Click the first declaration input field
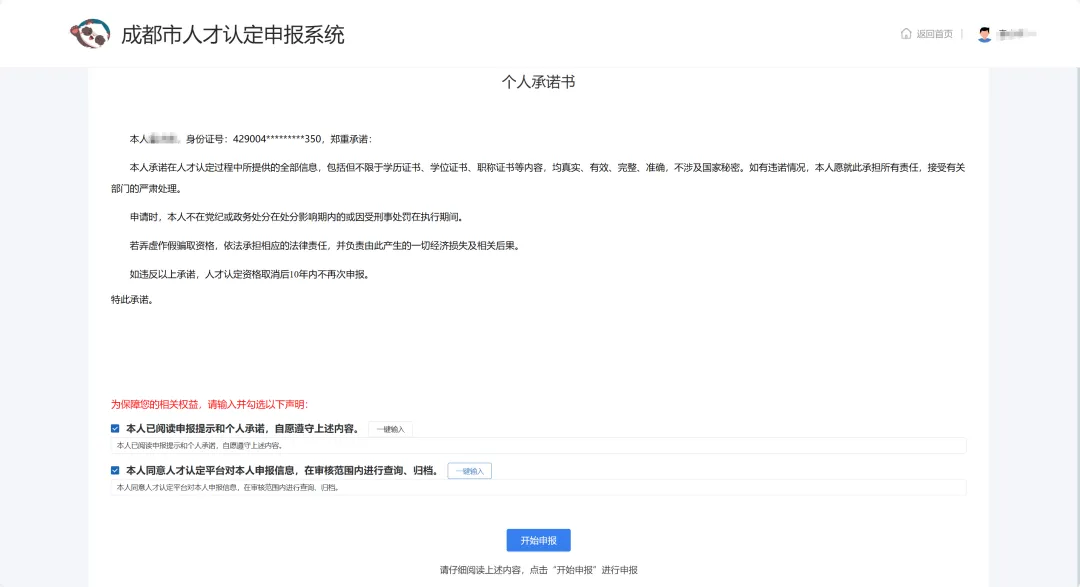Screen dimensions: 1080x587 [x=538, y=446]
